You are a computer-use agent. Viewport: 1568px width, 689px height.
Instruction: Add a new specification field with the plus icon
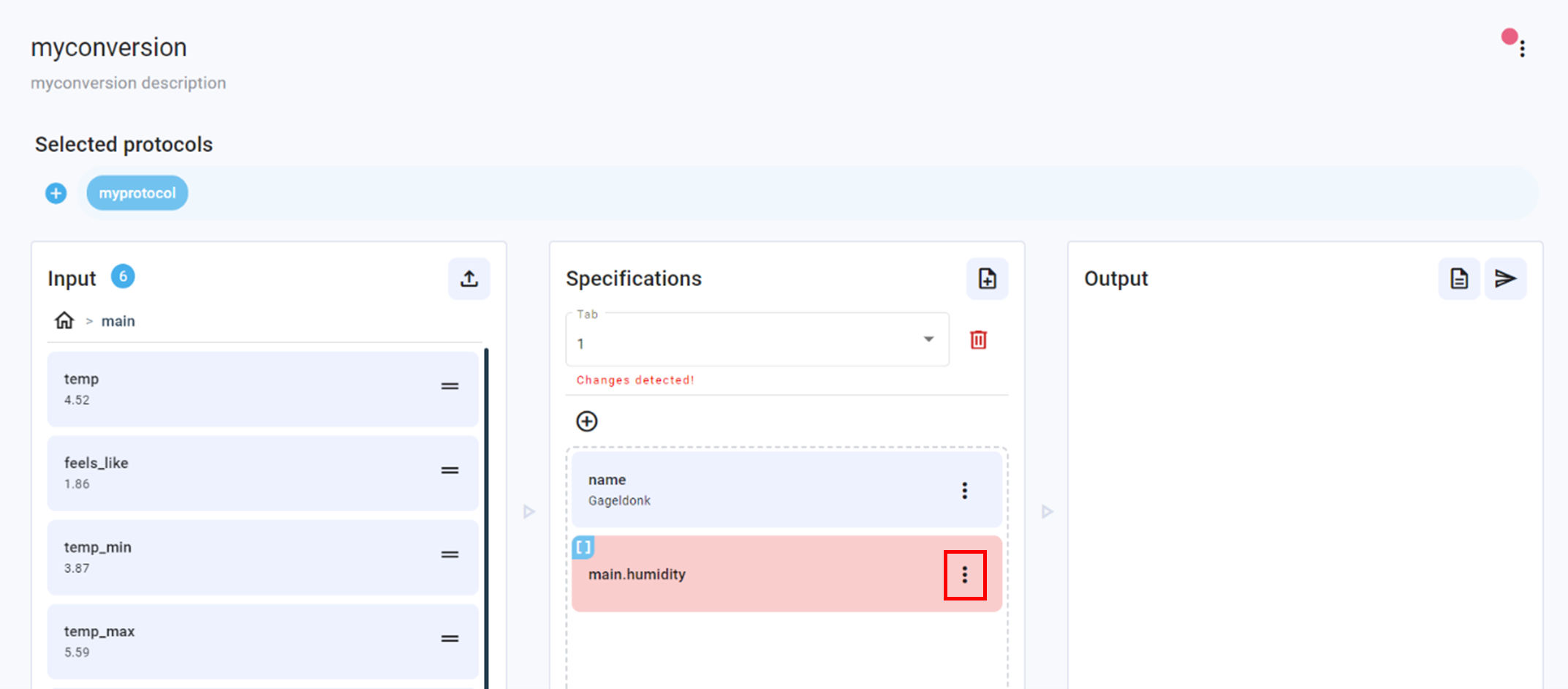click(586, 421)
